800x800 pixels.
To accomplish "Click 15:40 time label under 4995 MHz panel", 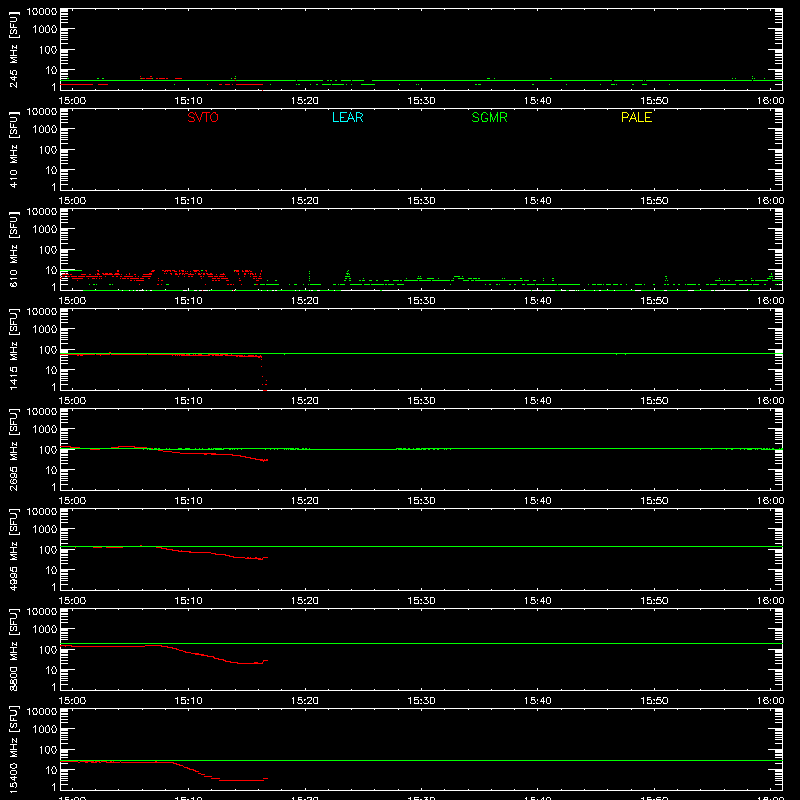I will 538,601.
